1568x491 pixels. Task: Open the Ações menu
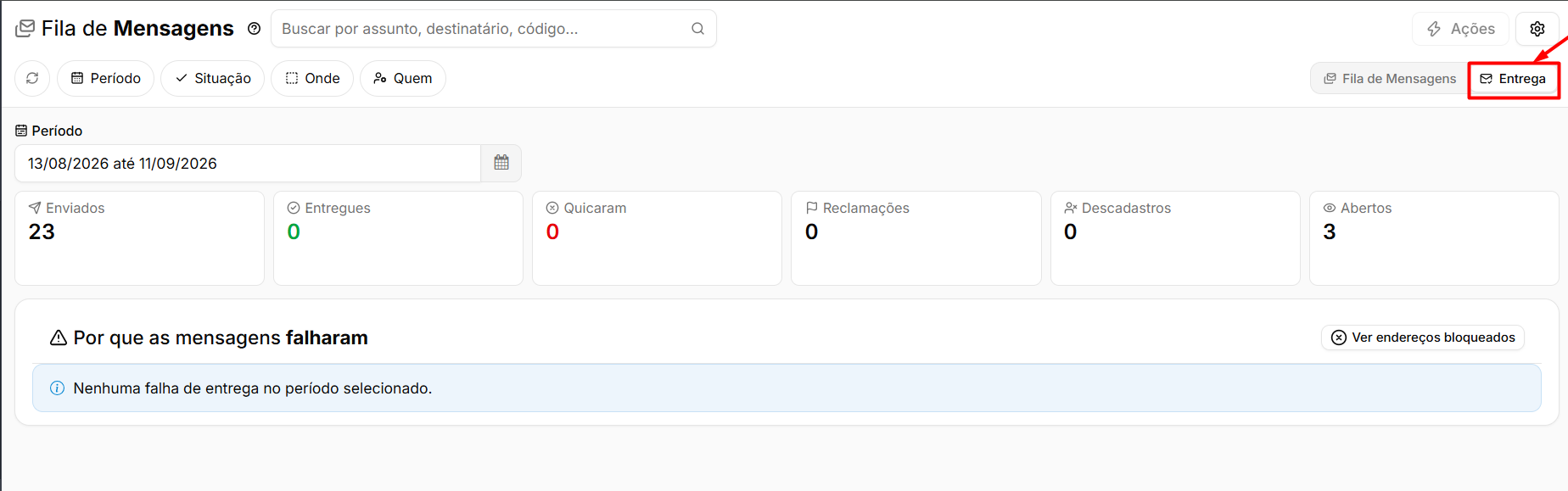(1460, 29)
